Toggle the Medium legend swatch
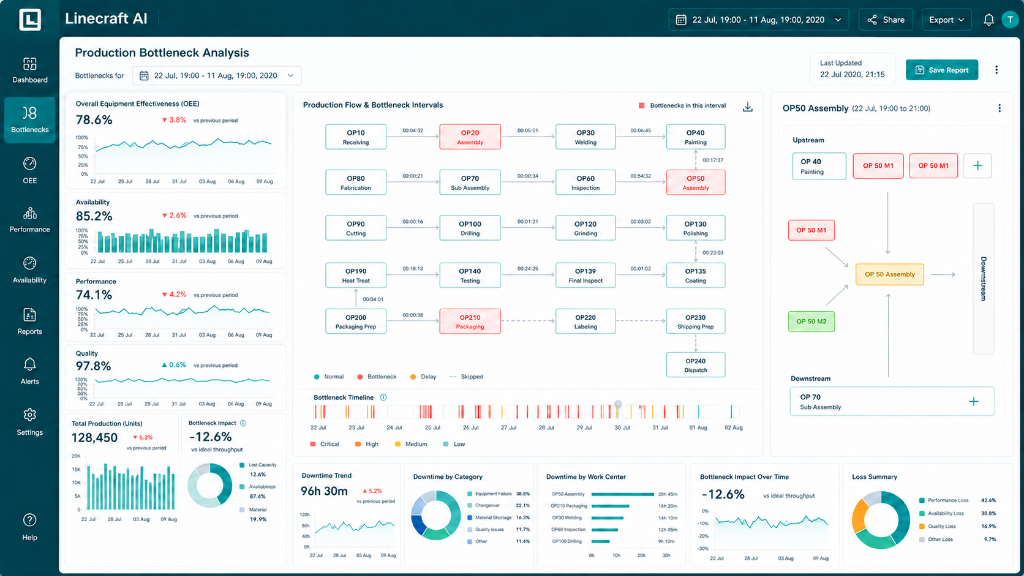Image resolution: width=1024 pixels, height=576 pixels. 398,444
